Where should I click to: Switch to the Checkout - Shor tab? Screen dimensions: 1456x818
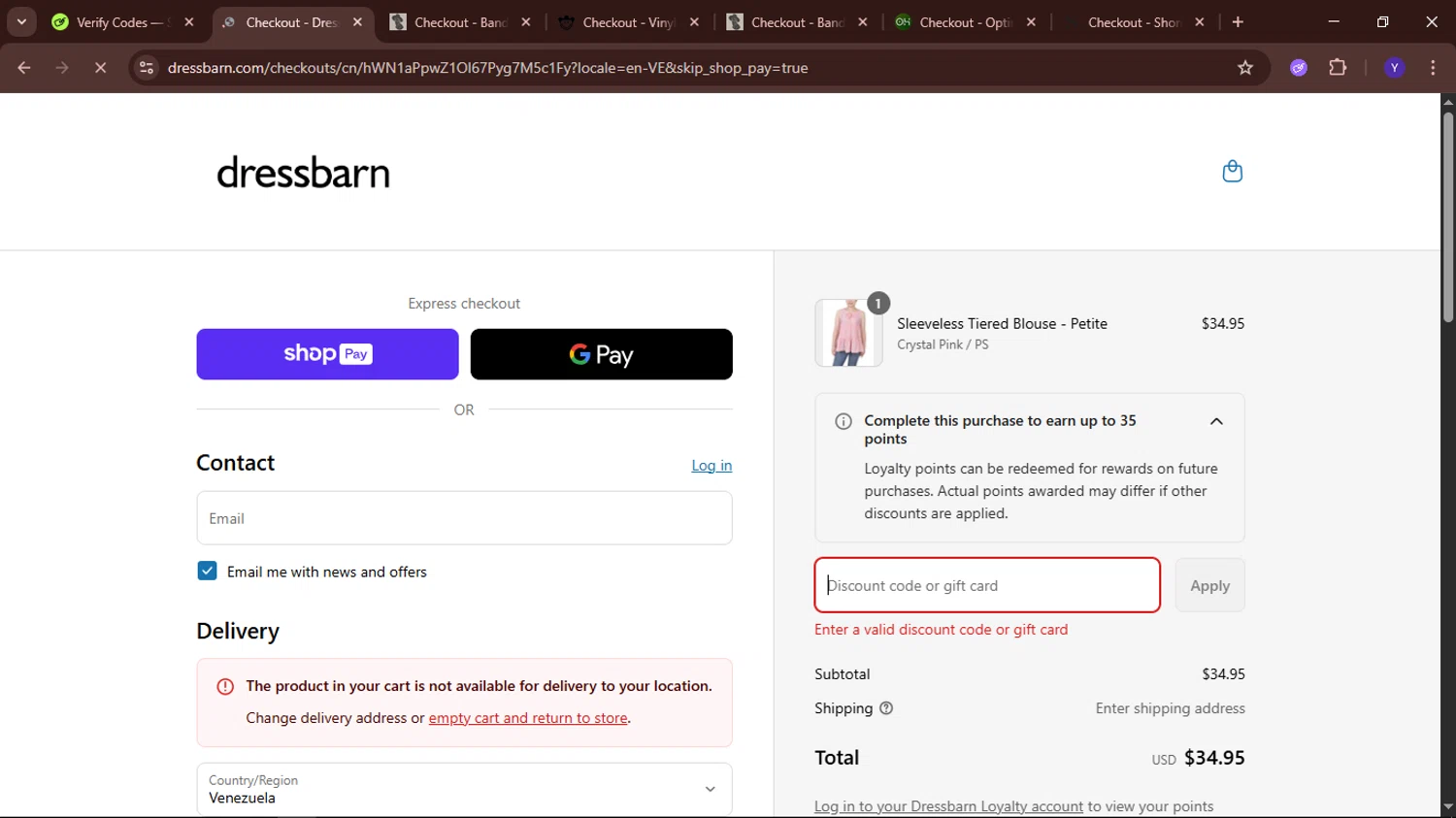[x=1133, y=21]
